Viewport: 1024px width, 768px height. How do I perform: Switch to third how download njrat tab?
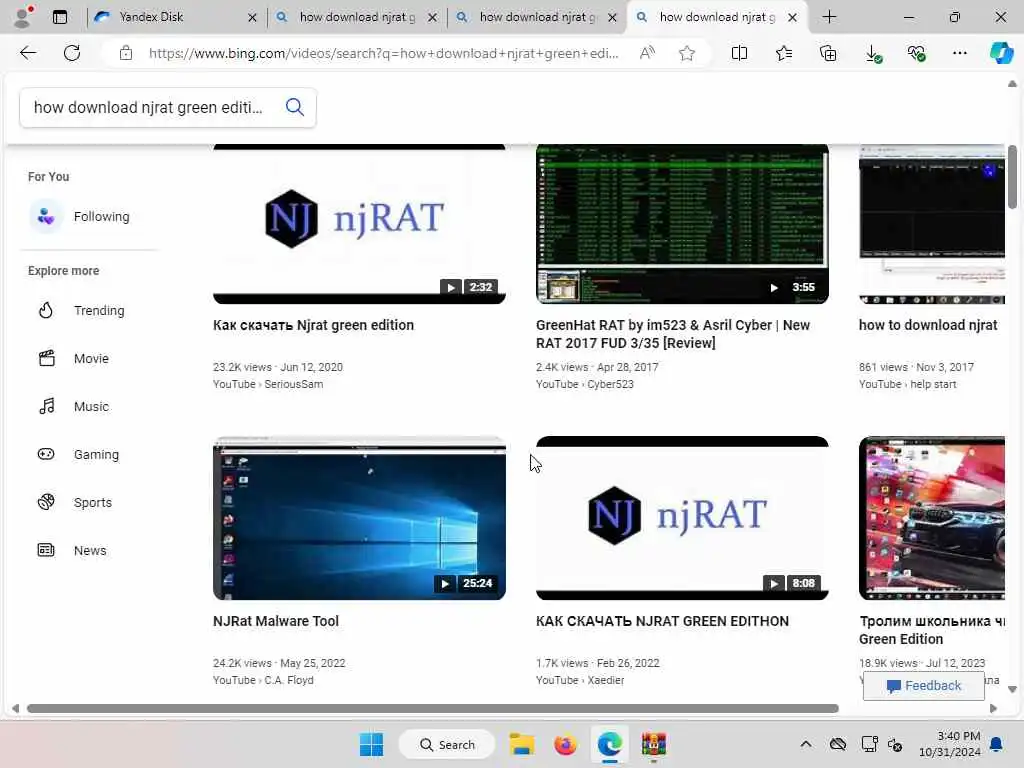pyautogui.click(x=537, y=17)
